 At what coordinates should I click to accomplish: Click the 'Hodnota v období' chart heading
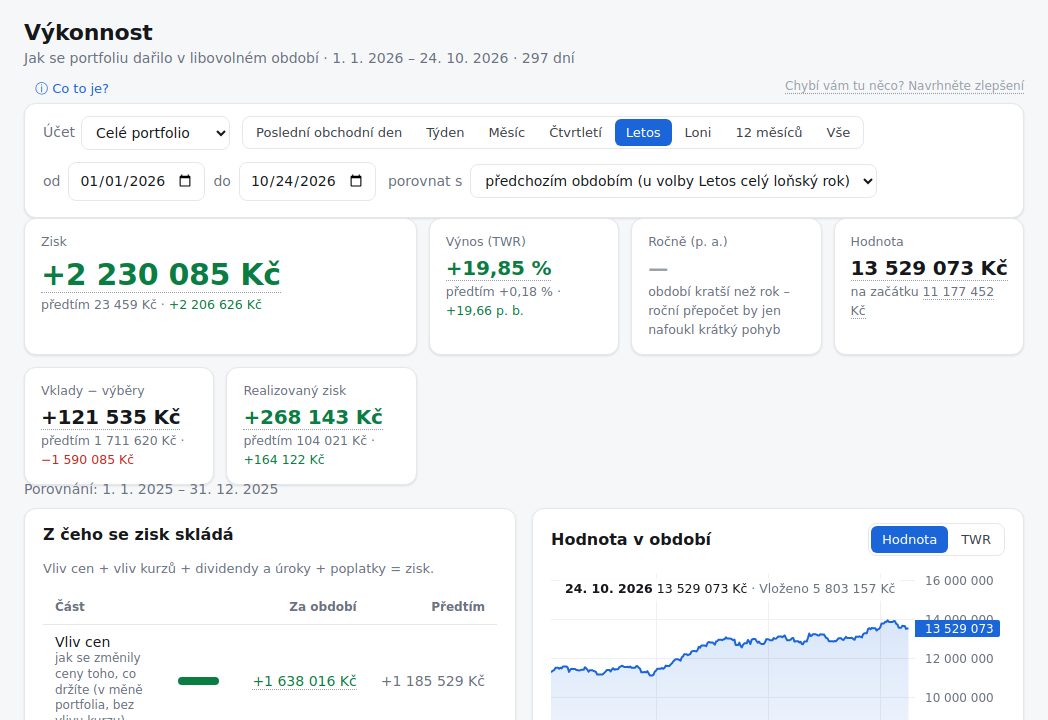[x=631, y=539]
